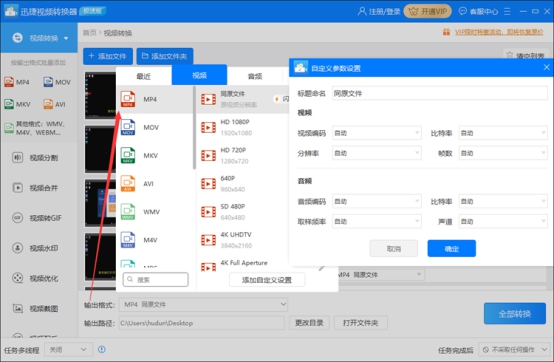Switch to the 最近 tab
This screenshot has height=362, width=554.
[x=143, y=76]
